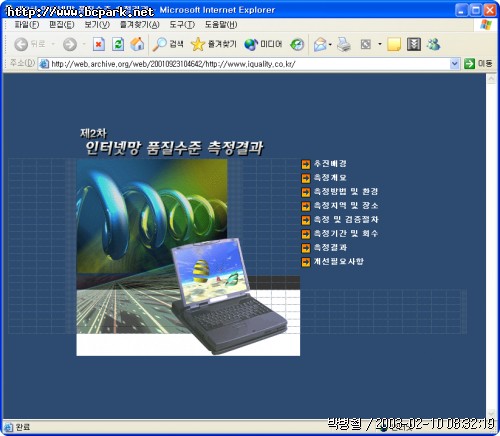Viewport: 500px width, 436px height.
Task: Click the 이동 Go button
Action: 478,63
